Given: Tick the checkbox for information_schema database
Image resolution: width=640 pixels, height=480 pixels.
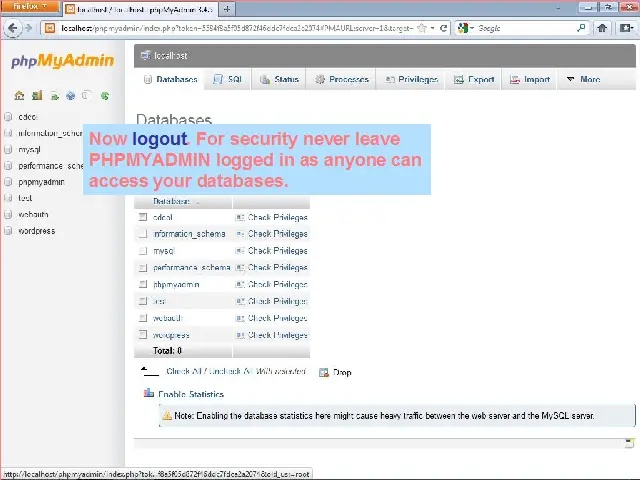Looking at the screenshot, I should (x=143, y=234).
